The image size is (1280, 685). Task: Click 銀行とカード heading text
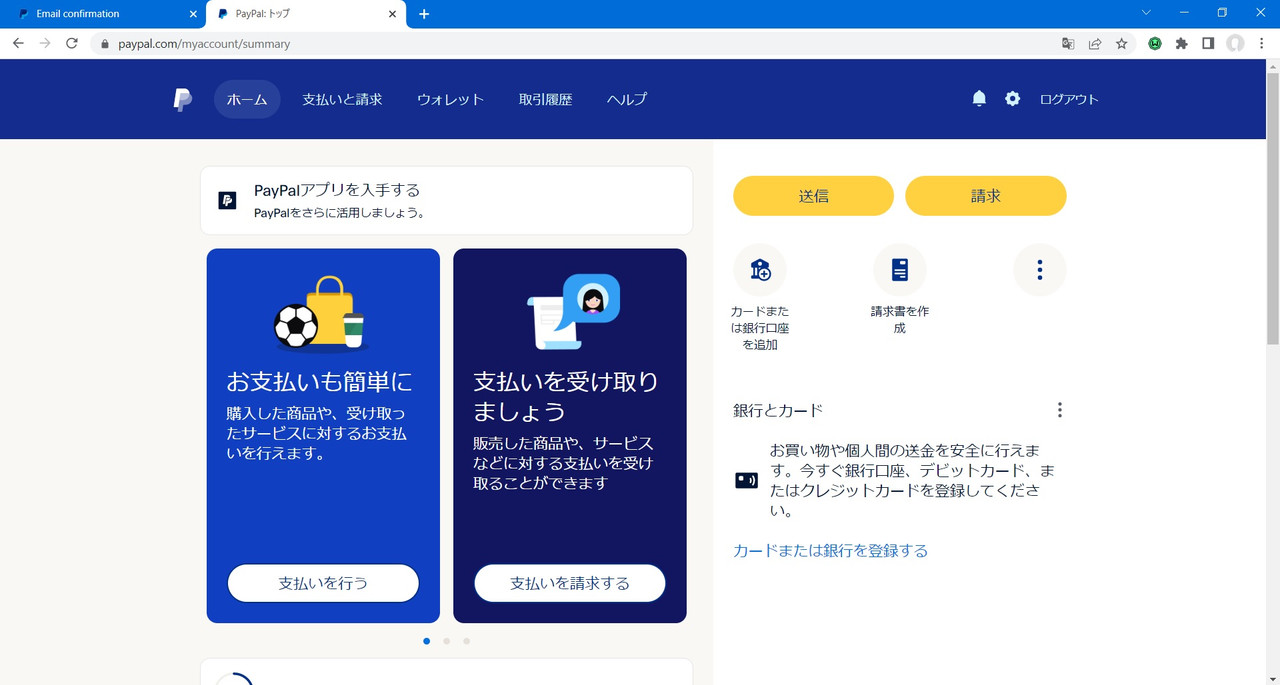[x=778, y=410]
